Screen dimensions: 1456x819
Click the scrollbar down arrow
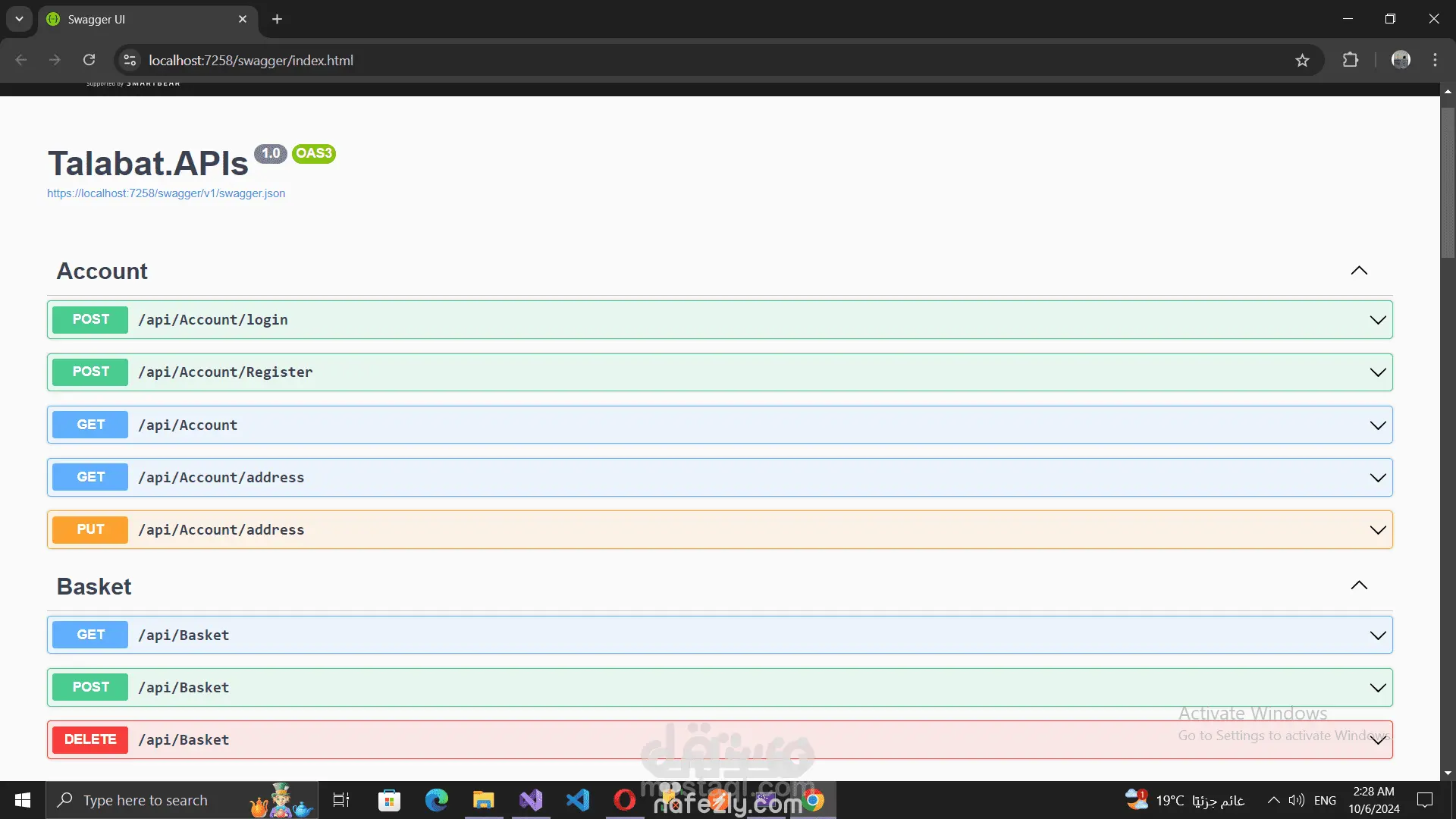coord(1448,773)
